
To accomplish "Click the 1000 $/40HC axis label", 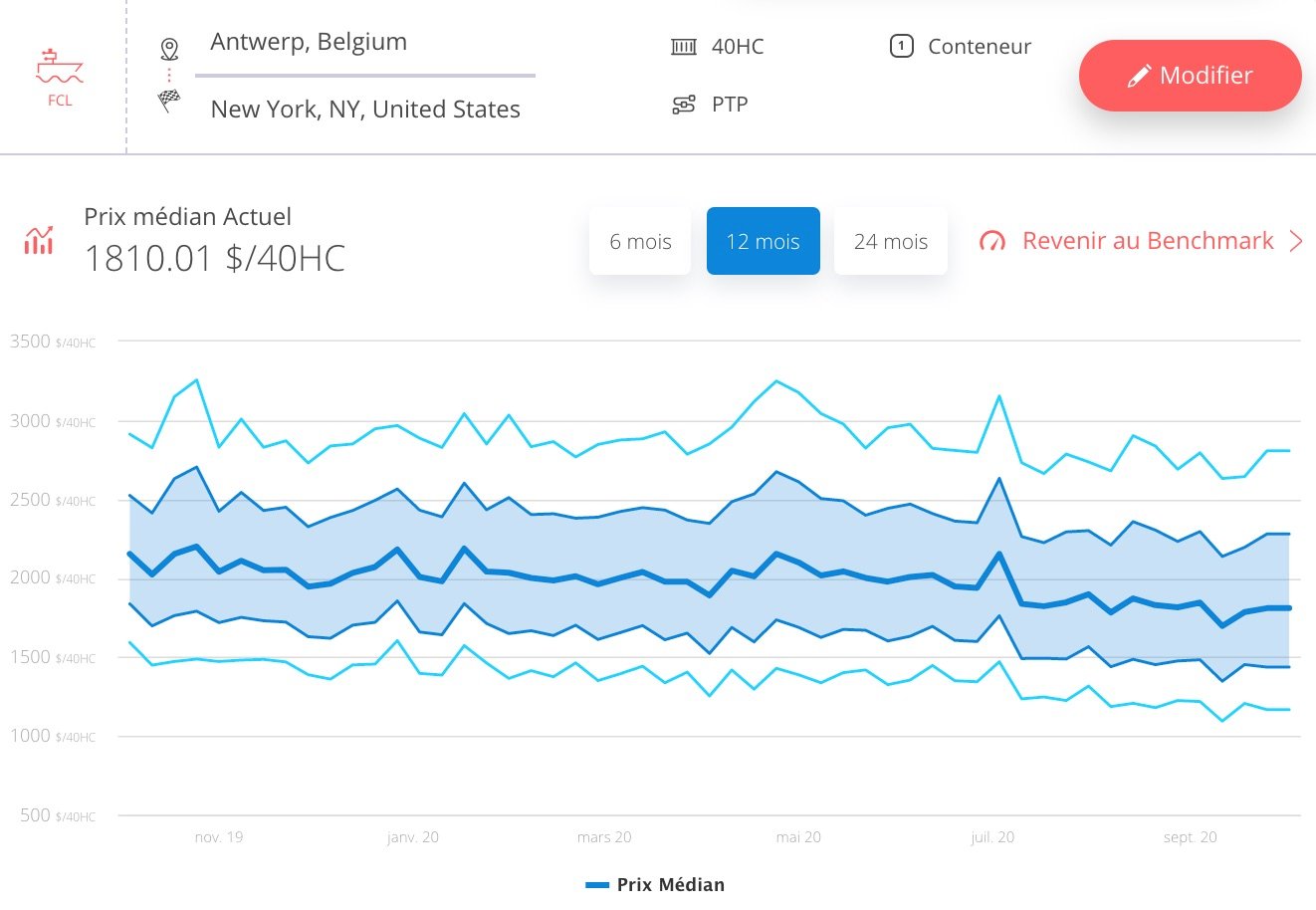I will 53,736.
